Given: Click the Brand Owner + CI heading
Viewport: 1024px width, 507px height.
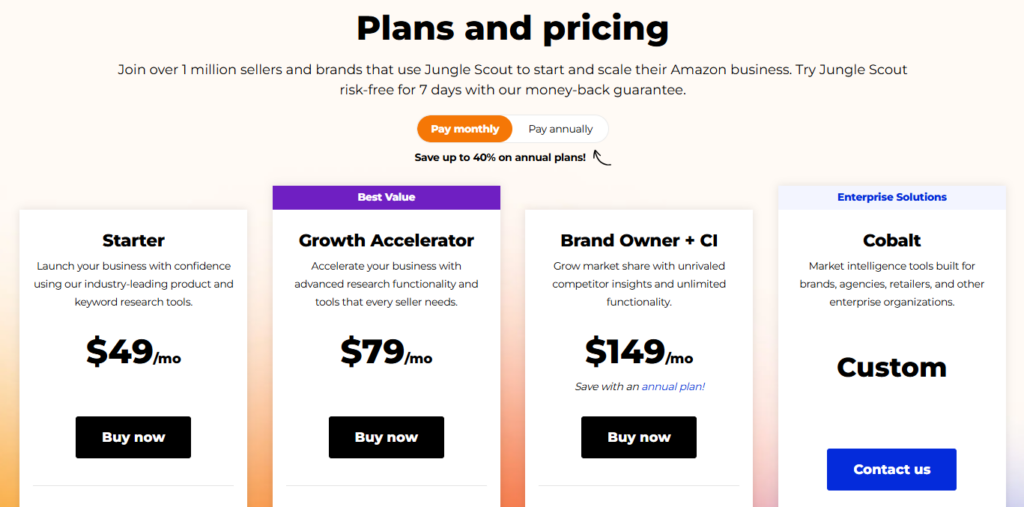Looking at the screenshot, I should [x=639, y=240].
